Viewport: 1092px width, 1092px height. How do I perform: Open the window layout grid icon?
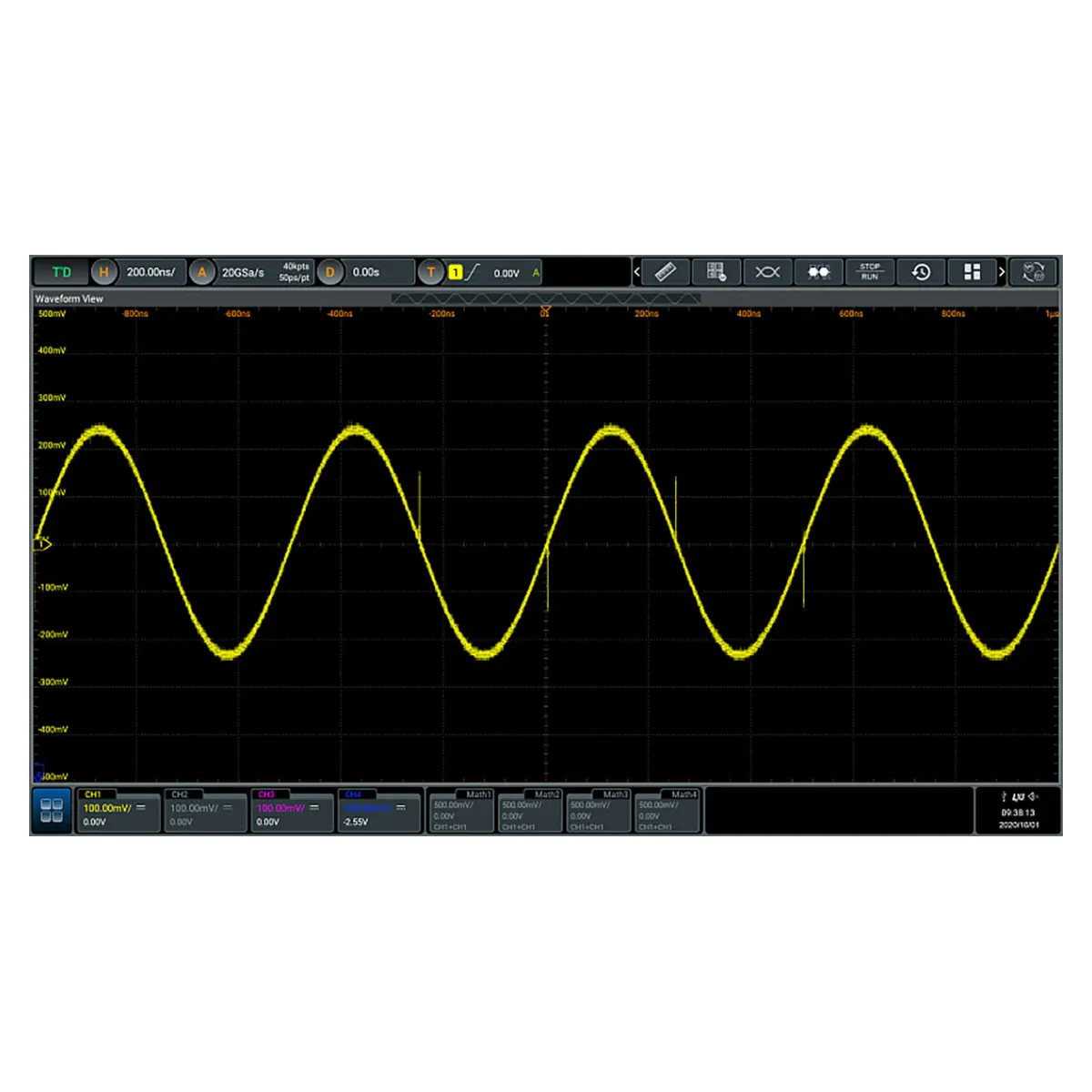point(972,272)
